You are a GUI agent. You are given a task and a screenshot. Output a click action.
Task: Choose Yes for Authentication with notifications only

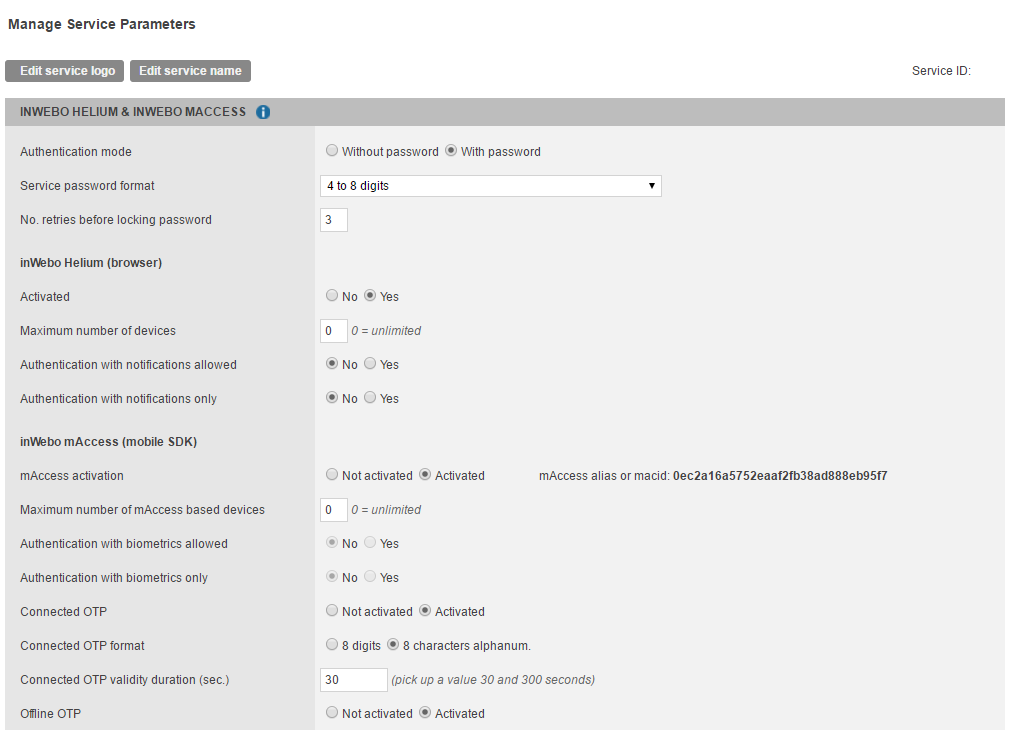(x=370, y=399)
